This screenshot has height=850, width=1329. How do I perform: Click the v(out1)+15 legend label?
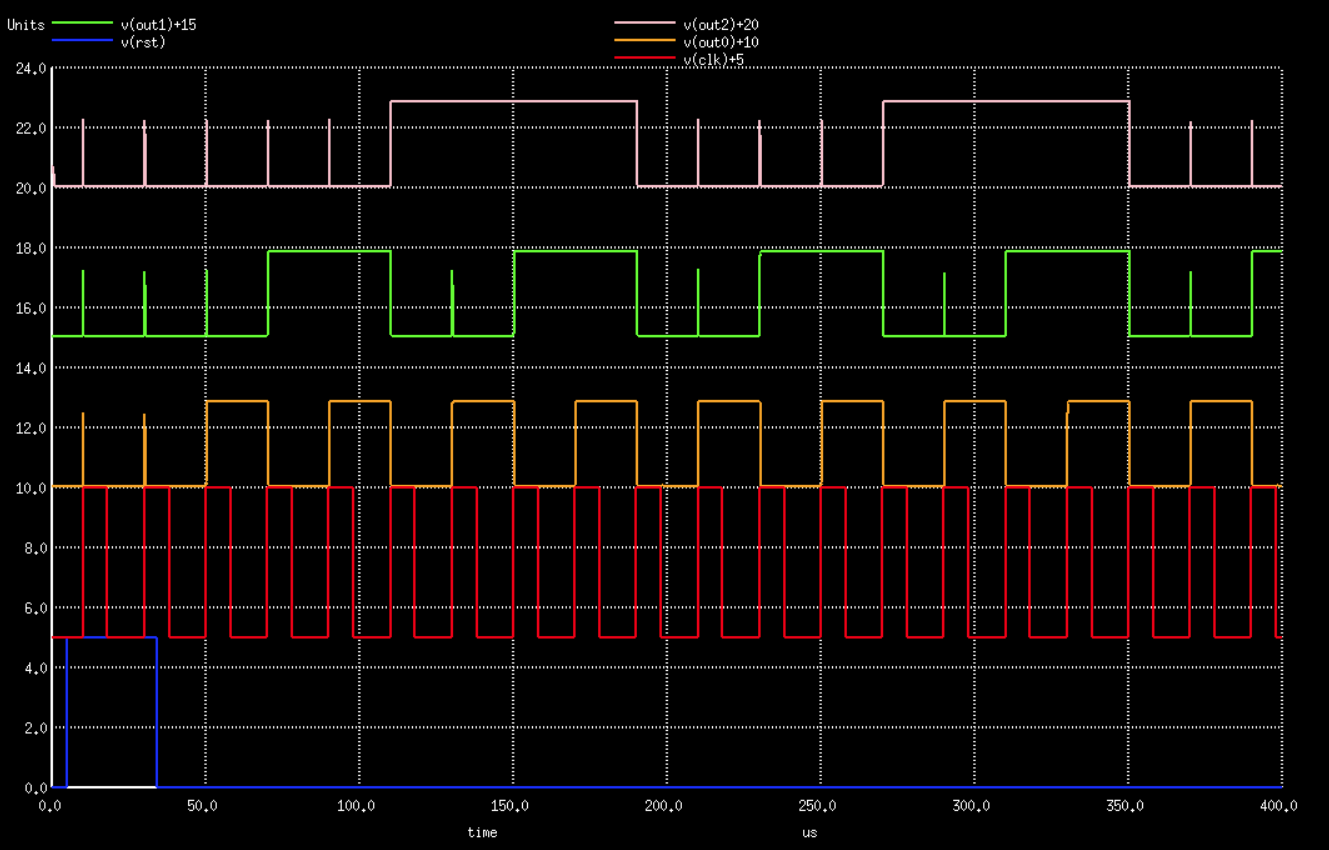click(x=157, y=24)
